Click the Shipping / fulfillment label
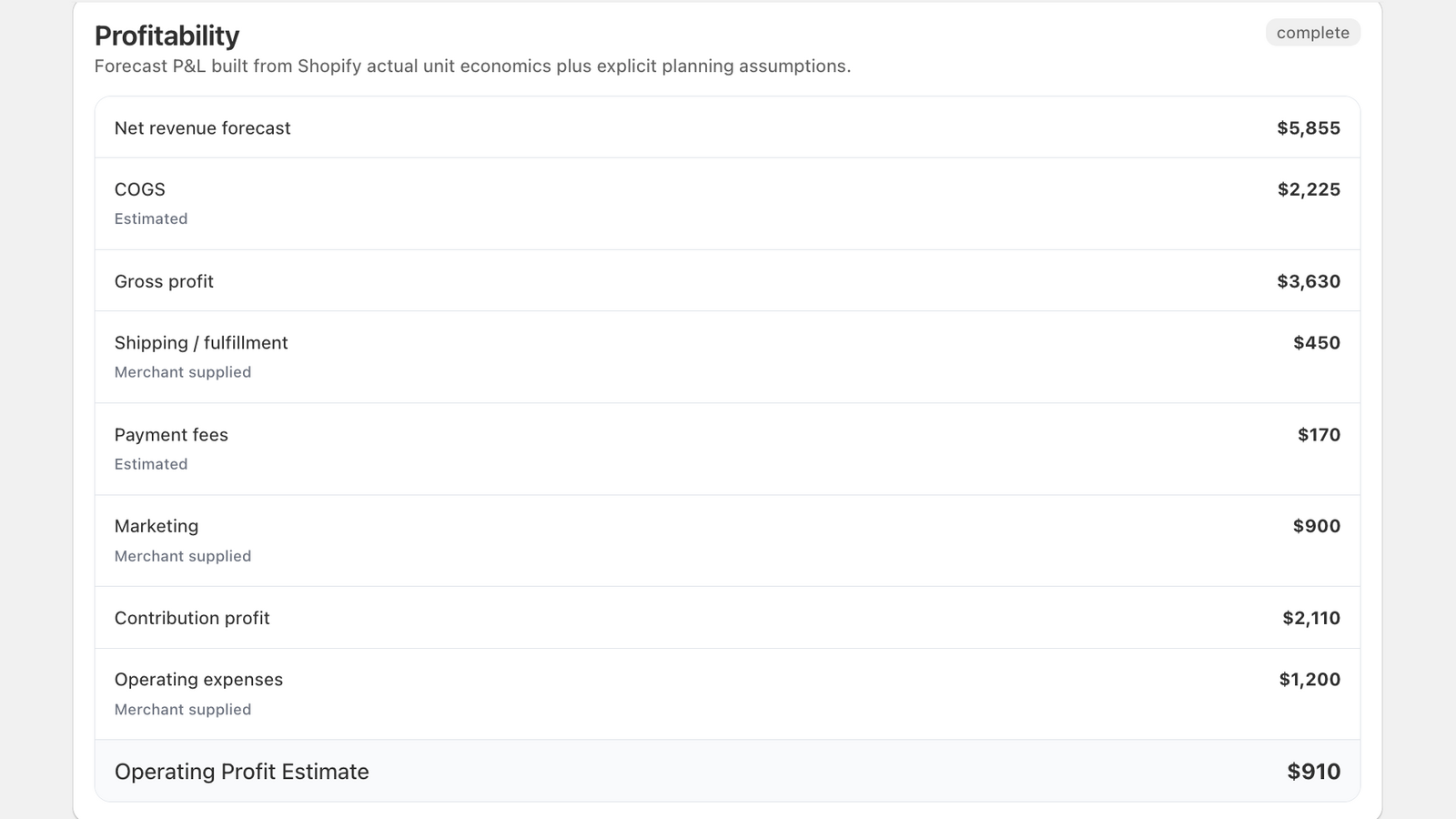This screenshot has width=1456, height=819. point(201,343)
